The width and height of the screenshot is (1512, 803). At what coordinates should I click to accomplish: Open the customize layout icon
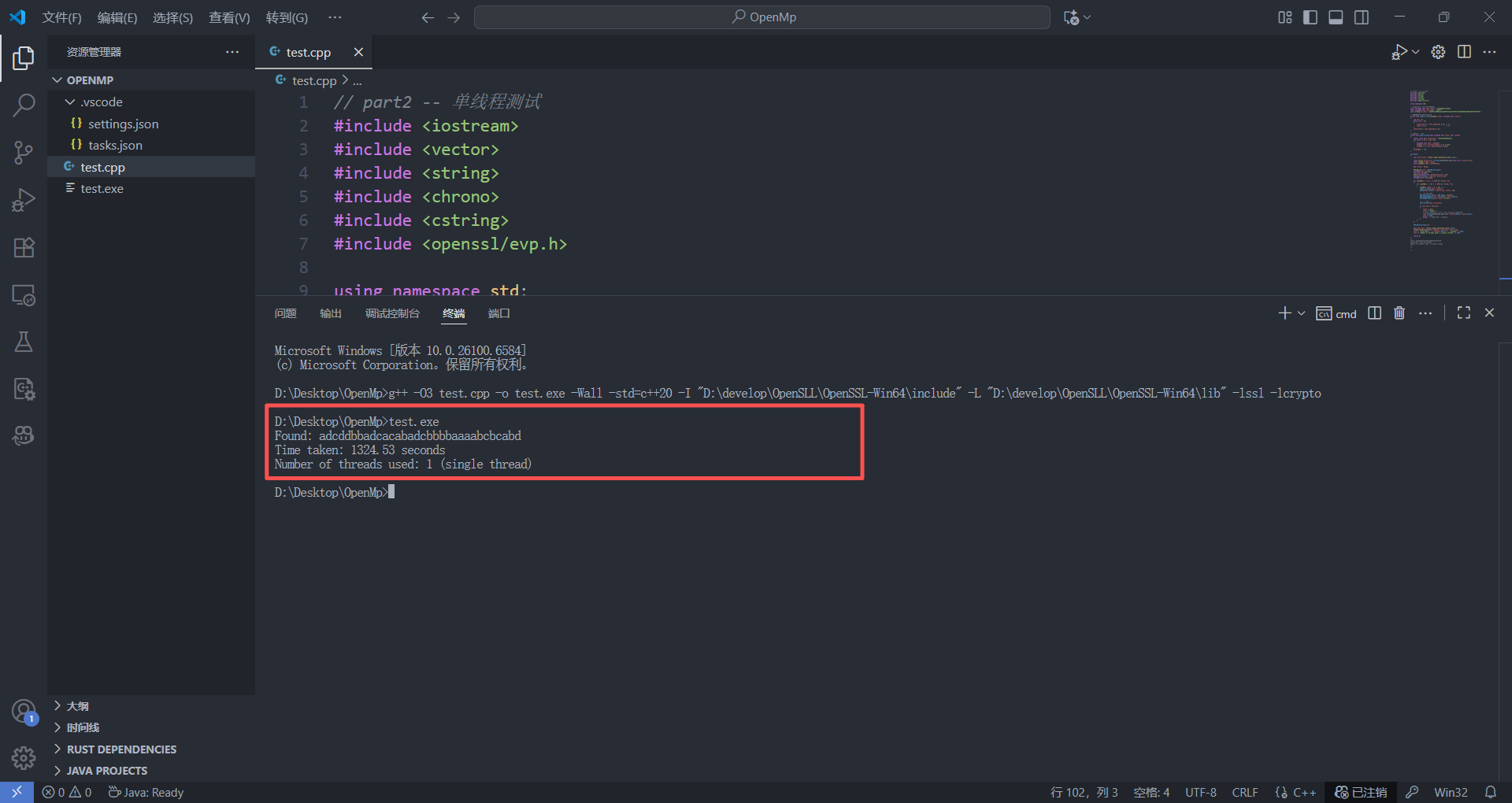[x=1285, y=17]
